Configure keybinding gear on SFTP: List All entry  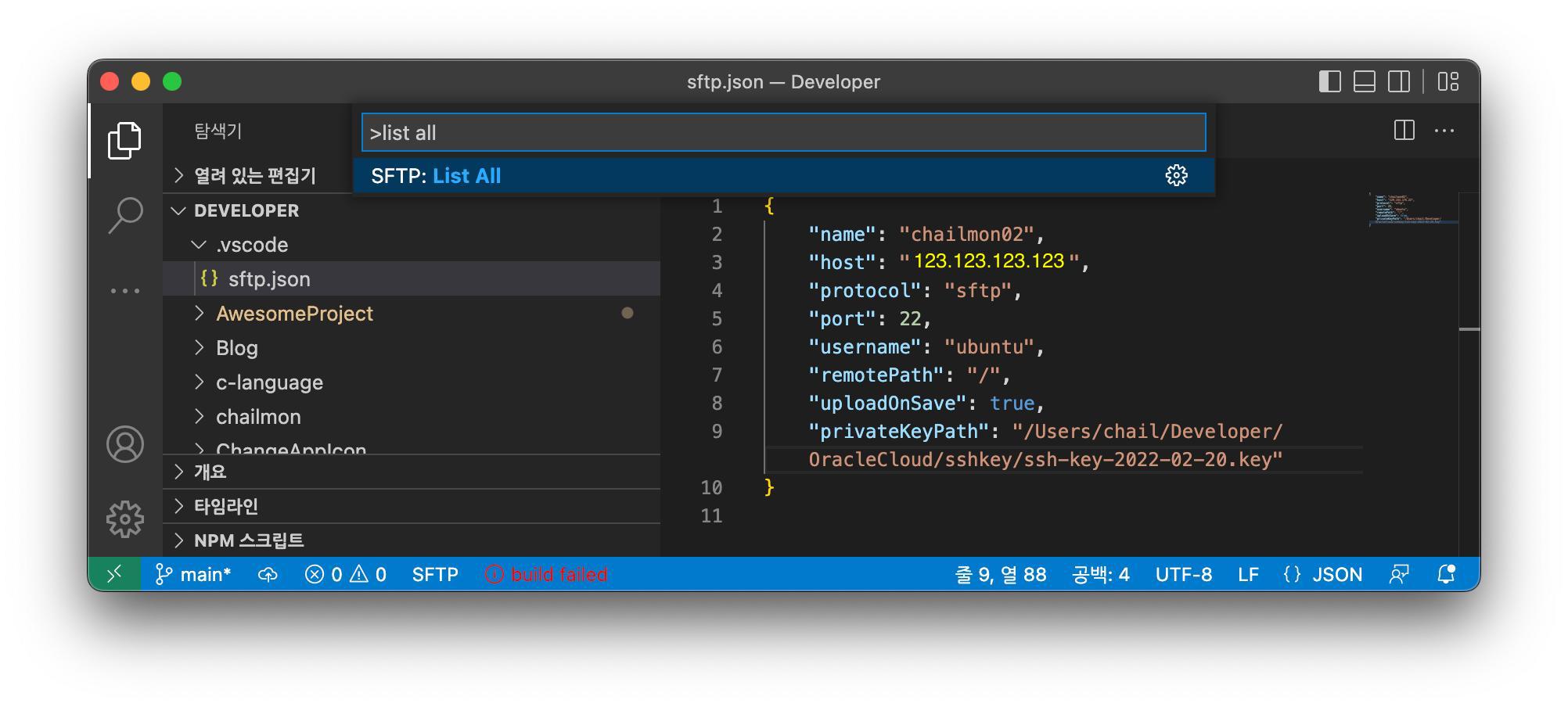click(1177, 176)
